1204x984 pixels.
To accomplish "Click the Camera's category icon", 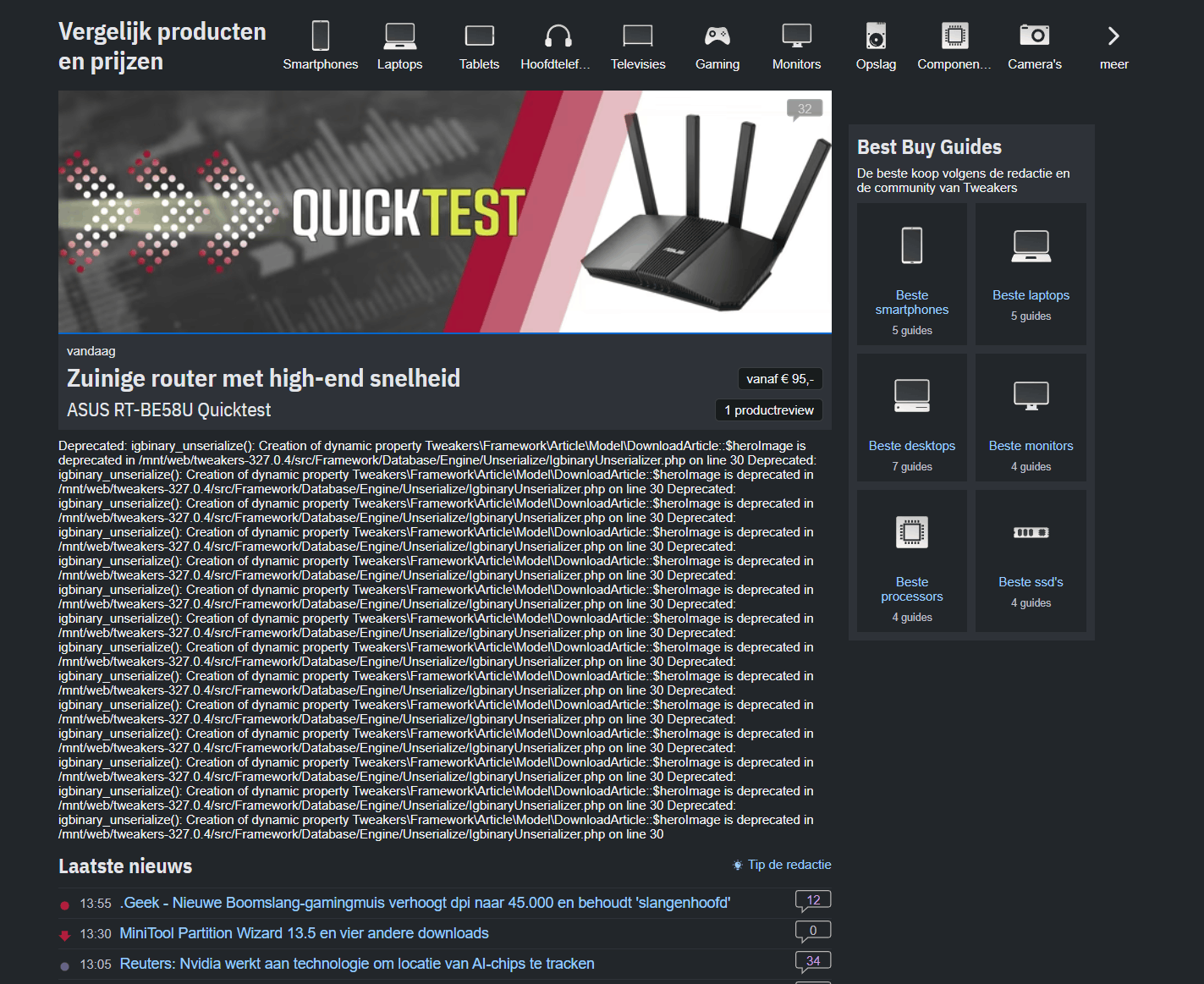I will (x=1035, y=36).
